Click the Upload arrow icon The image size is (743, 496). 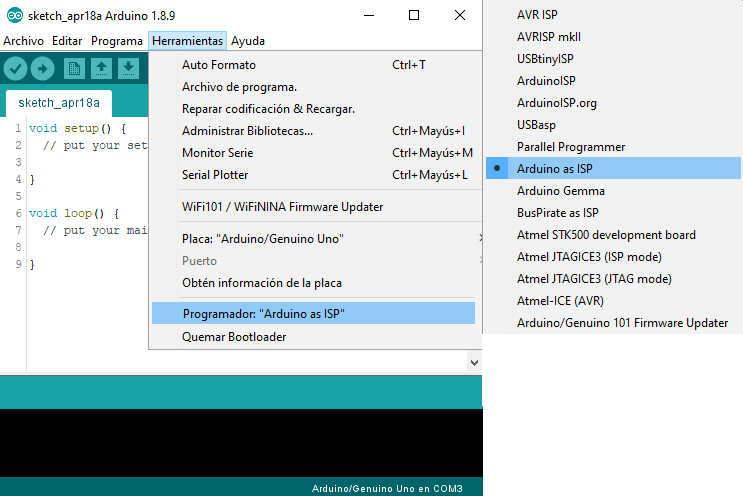42,68
